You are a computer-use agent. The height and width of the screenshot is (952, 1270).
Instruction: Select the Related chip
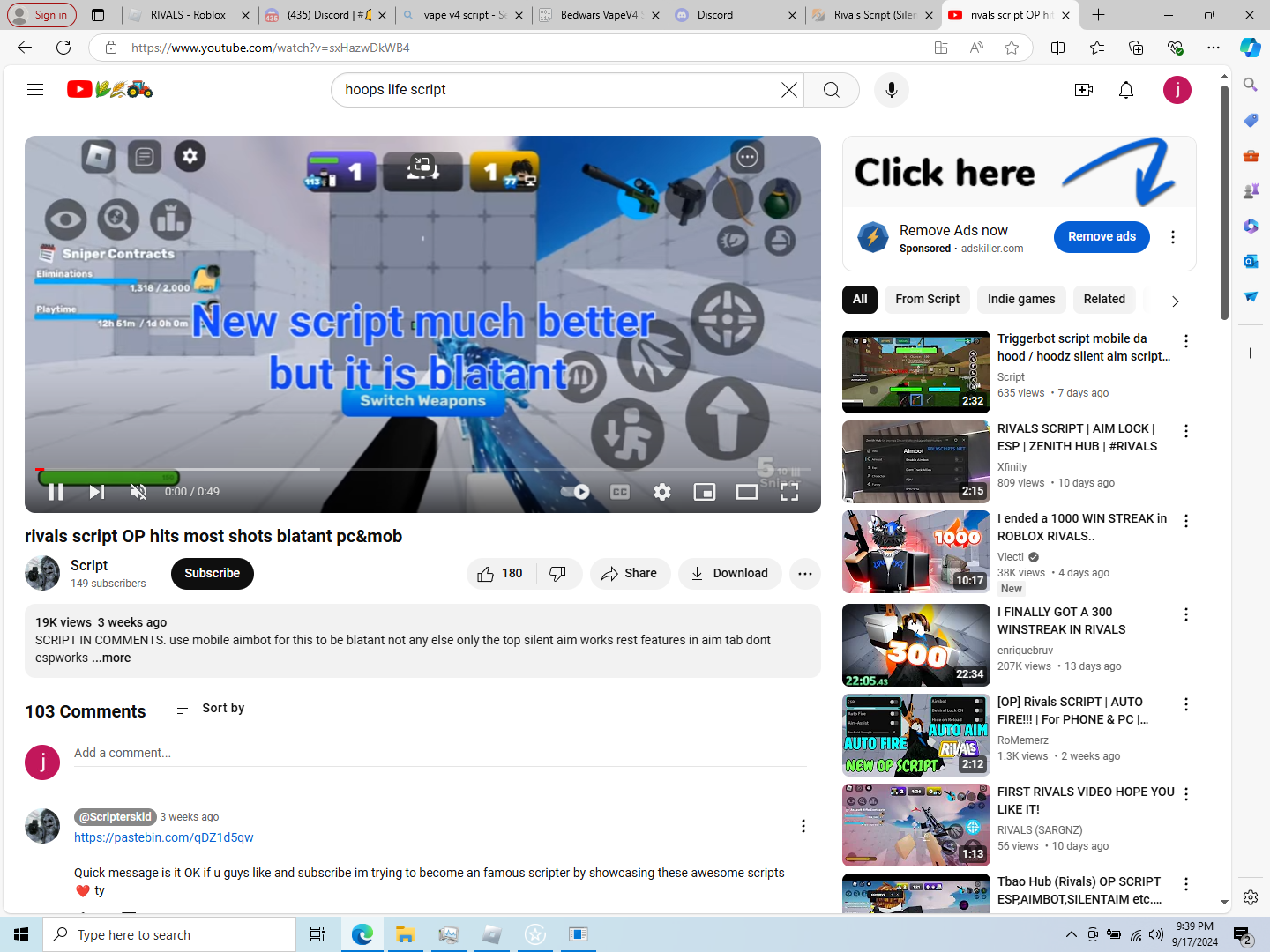click(x=1104, y=300)
